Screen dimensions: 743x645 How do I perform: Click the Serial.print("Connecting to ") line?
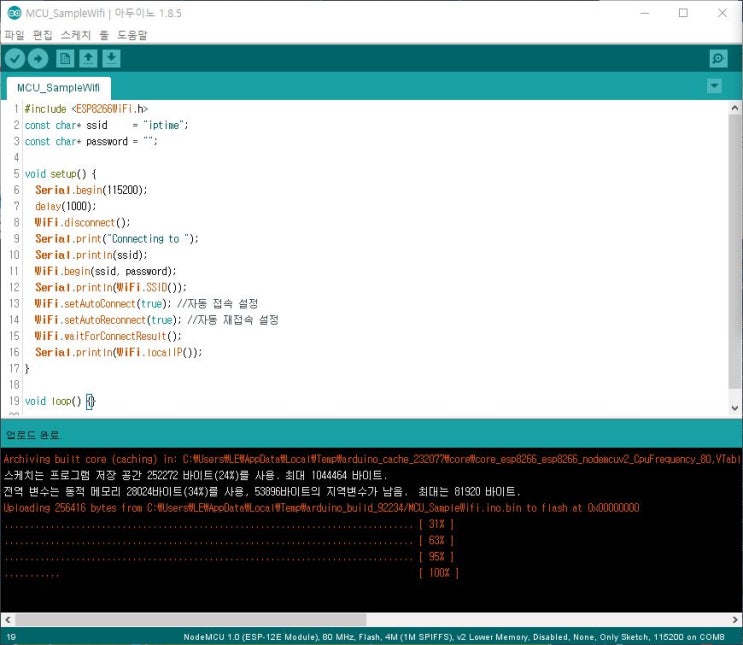click(x=117, y=239)
